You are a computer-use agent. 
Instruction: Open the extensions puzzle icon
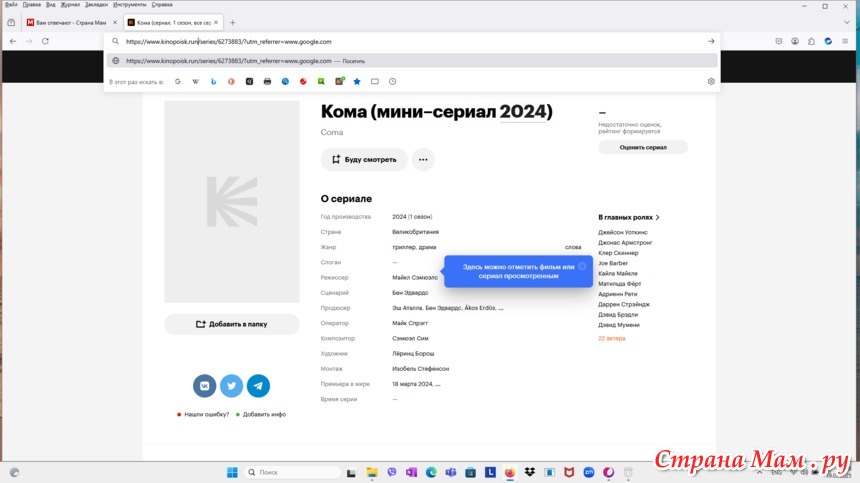pyautogui.click(x=811, y=41)
